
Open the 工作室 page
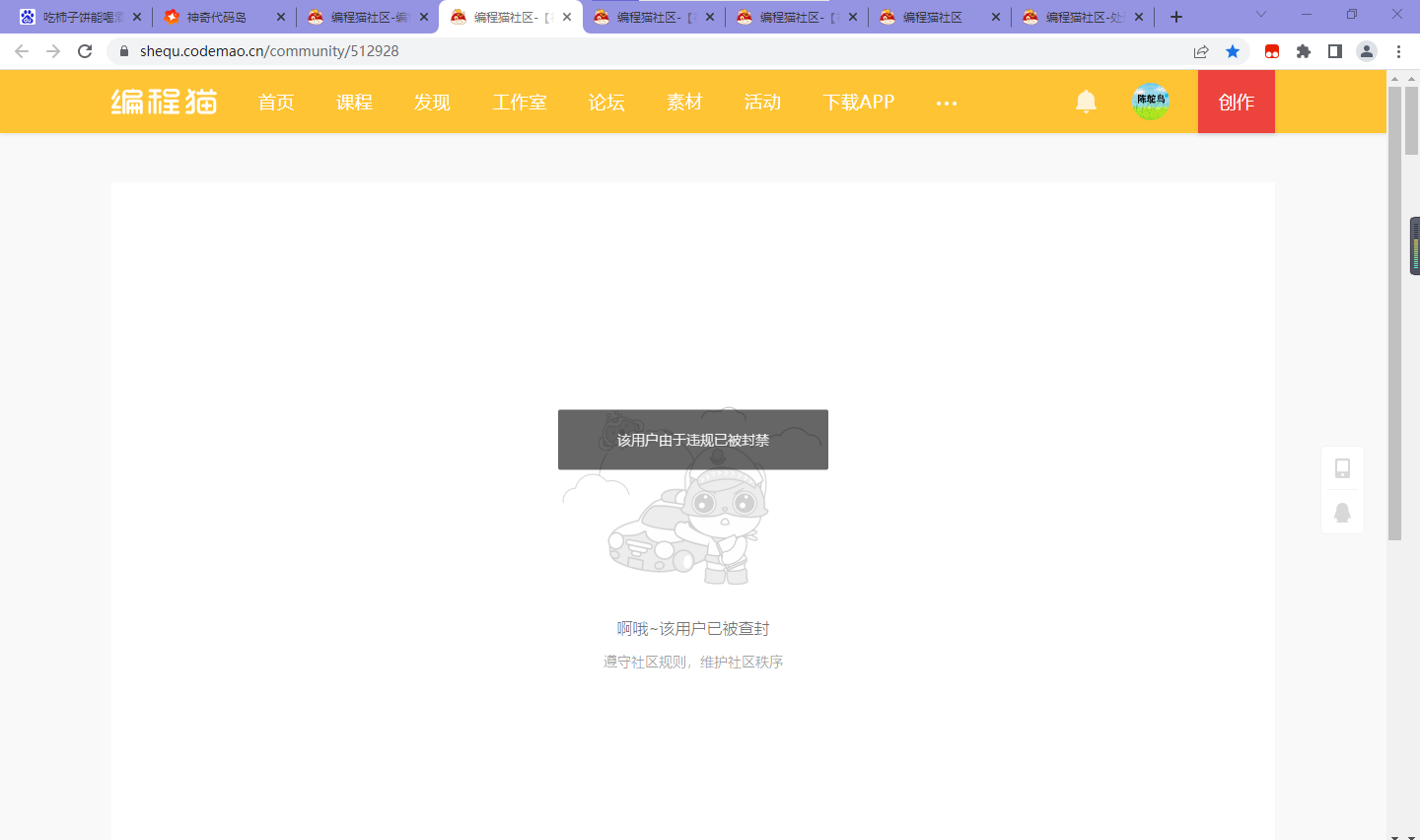(520, 102)
